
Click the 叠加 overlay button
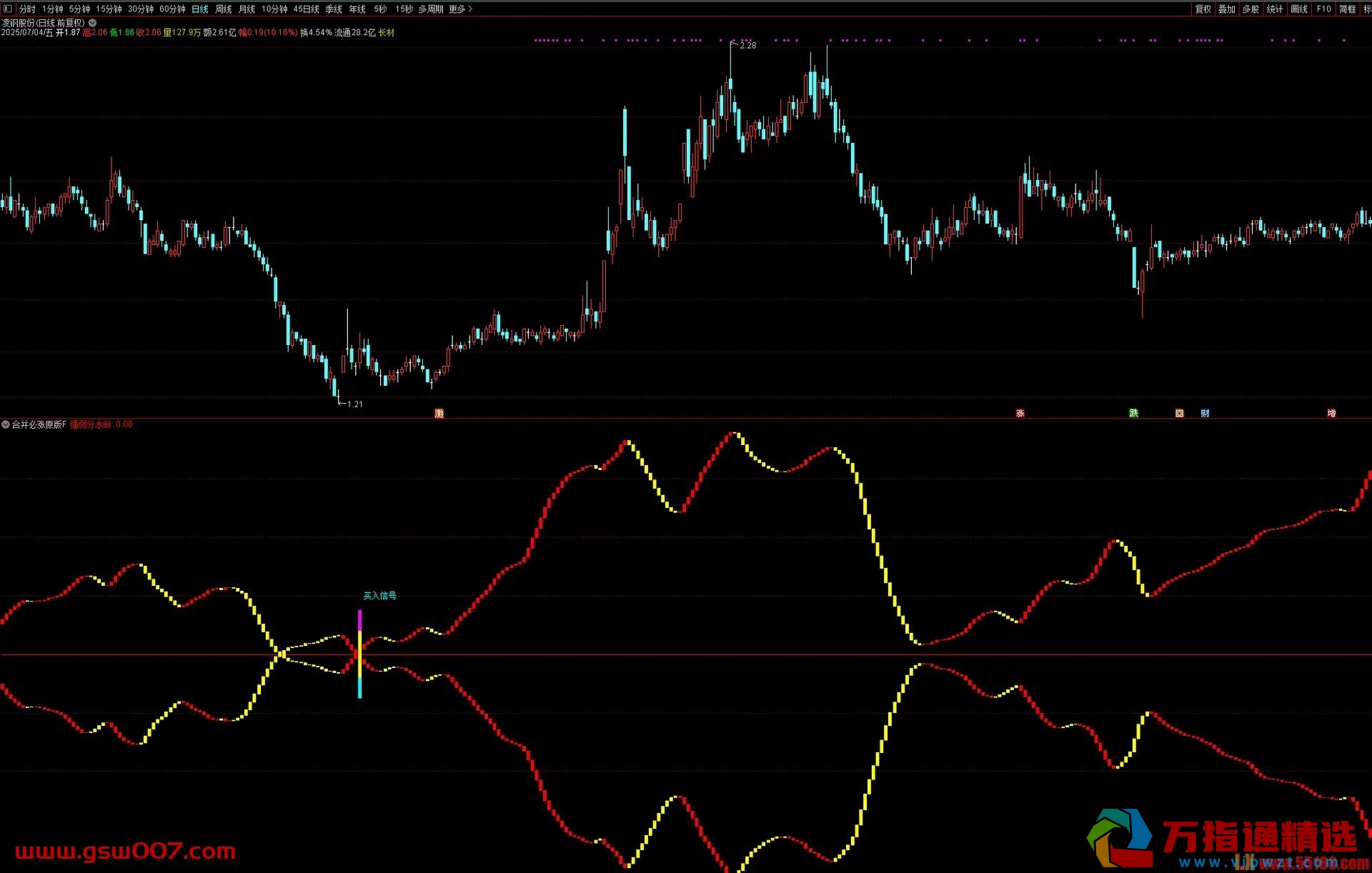point(1227,9)
